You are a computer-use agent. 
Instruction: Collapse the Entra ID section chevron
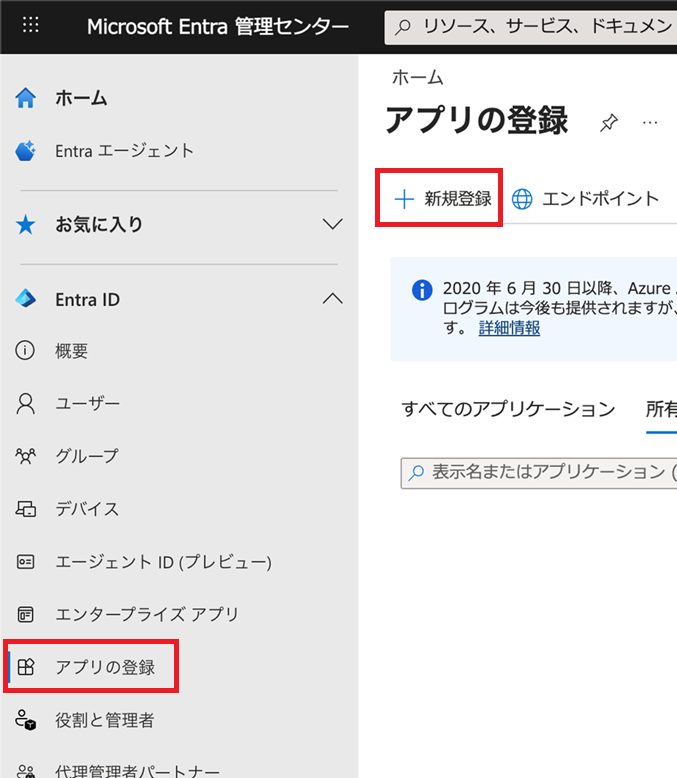coord(333,299)
